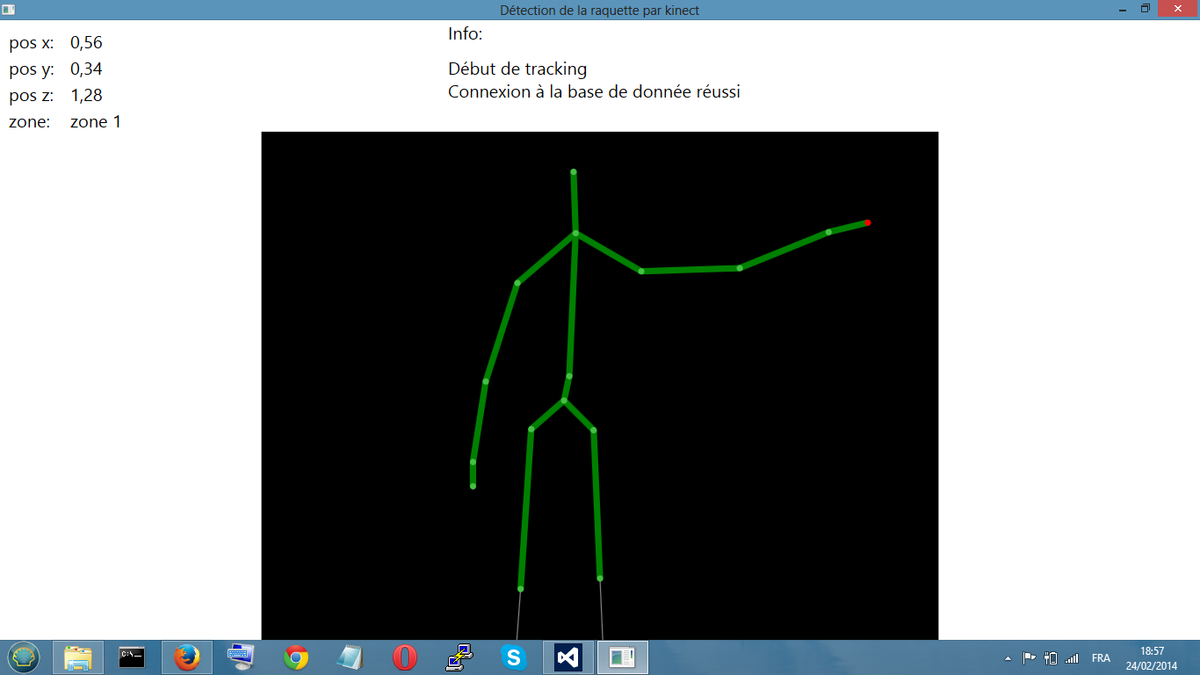Image resolution: width=1200 pixels, height=675 pixels.
Task: Open the Notepad taskbar icon
Action: [x=350, y=657]
